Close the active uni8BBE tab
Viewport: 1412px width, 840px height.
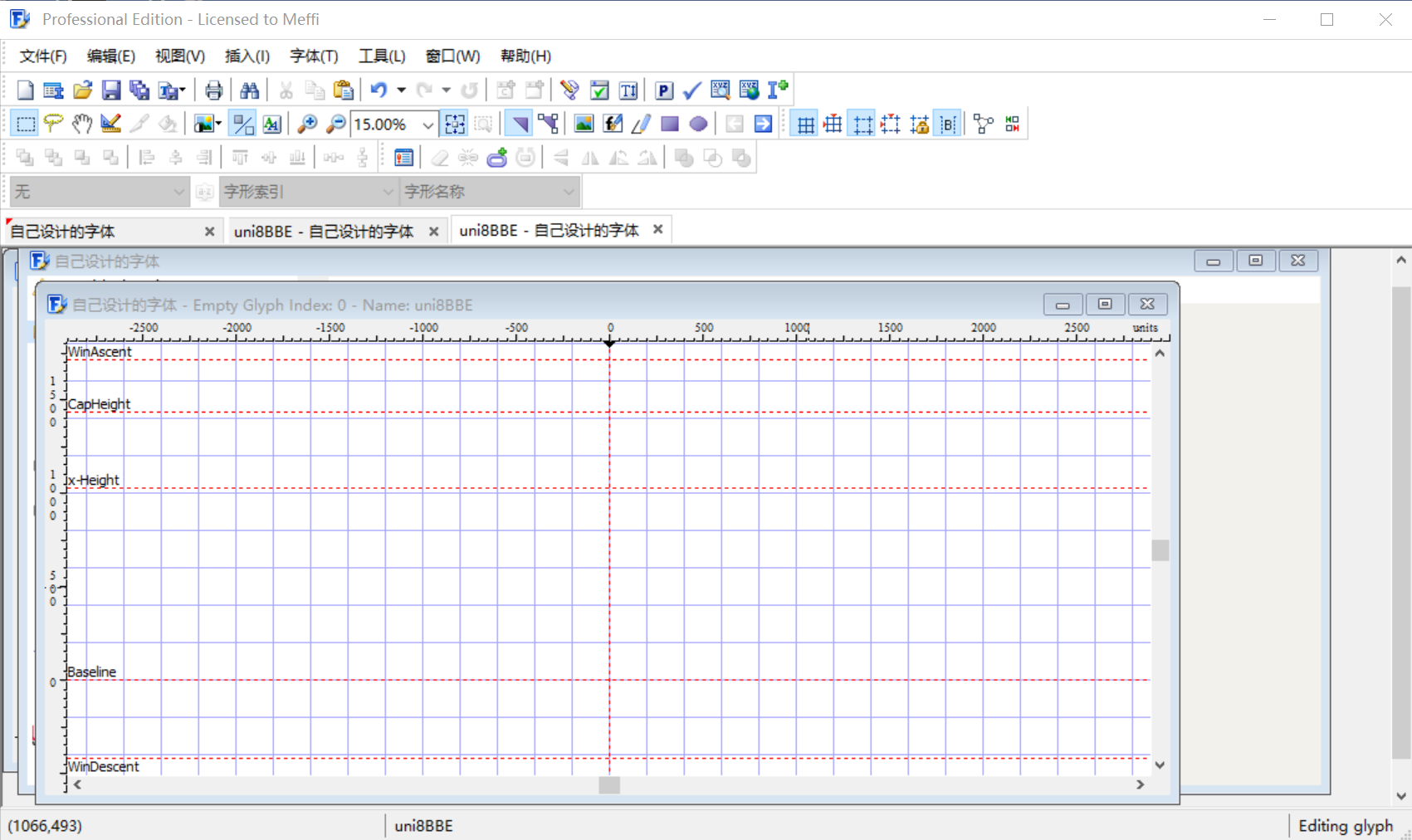(x=658, y=229)
